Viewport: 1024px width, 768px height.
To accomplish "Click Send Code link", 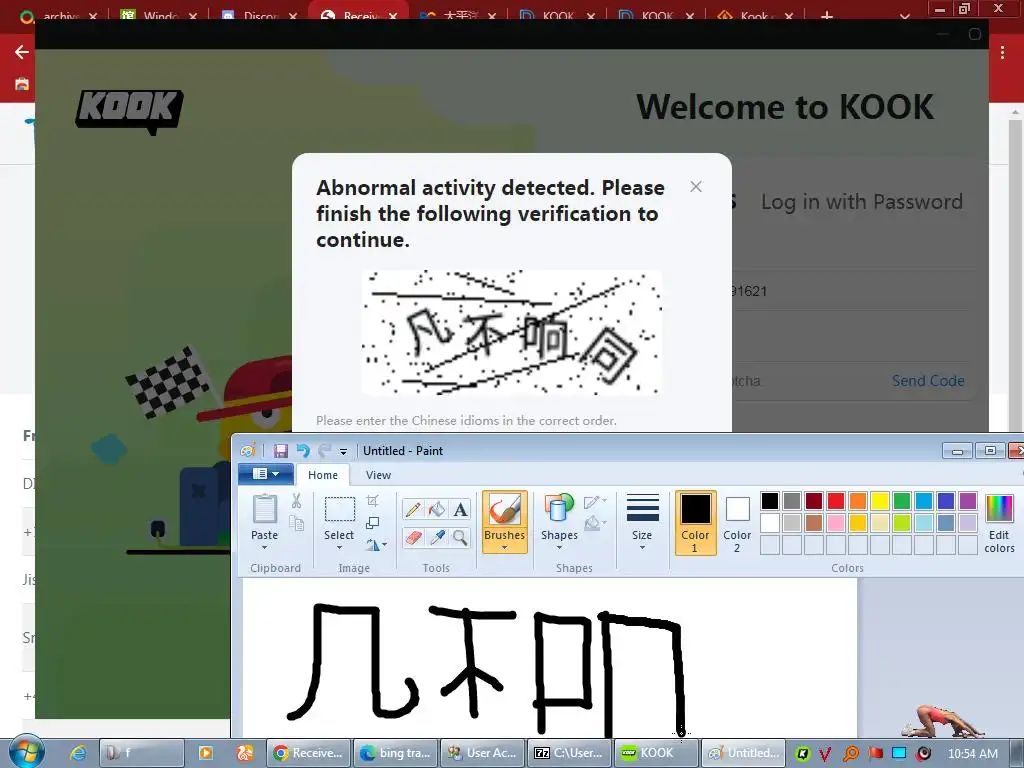I will tap(928, 381).
